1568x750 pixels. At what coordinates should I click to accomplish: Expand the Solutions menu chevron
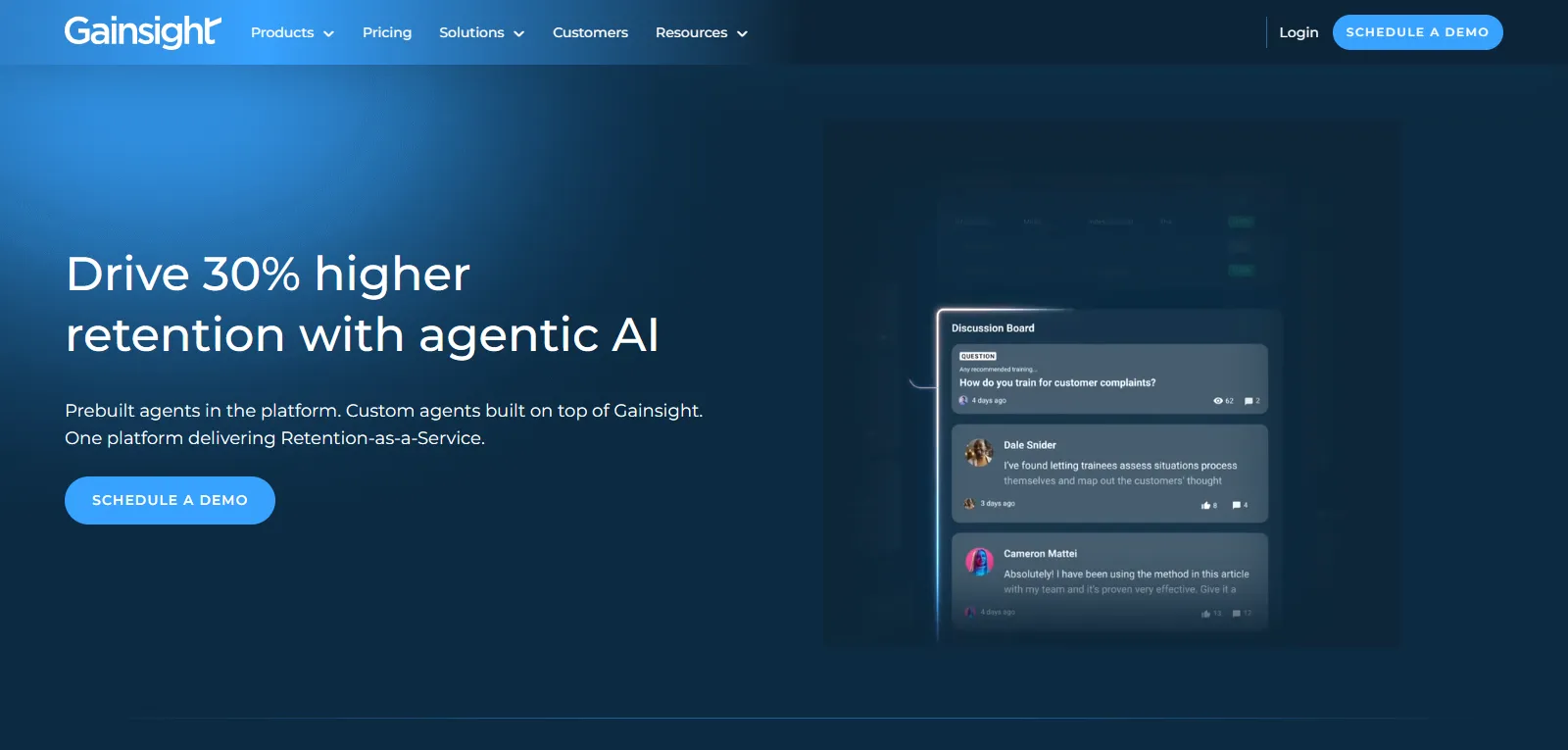519,33
